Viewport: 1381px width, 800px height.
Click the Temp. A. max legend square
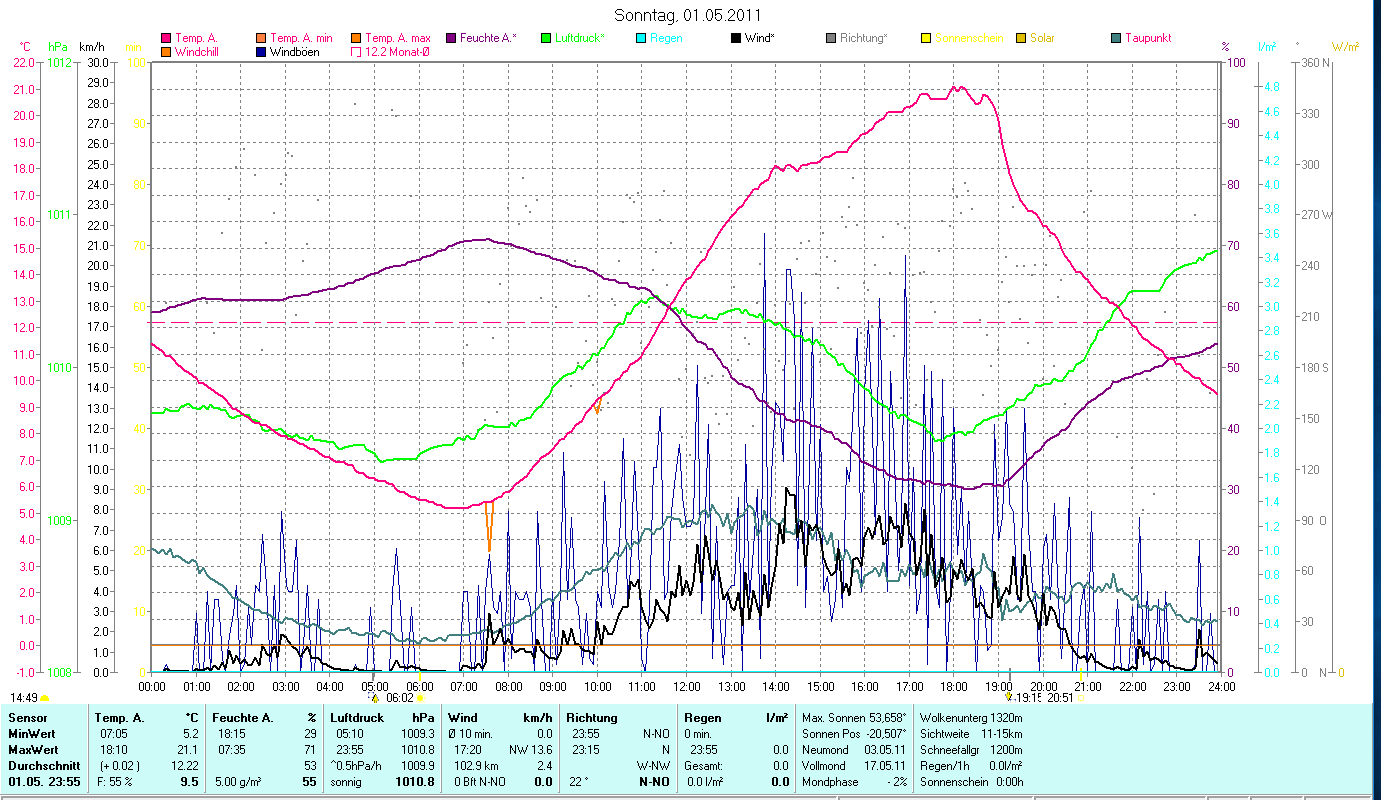356,38
